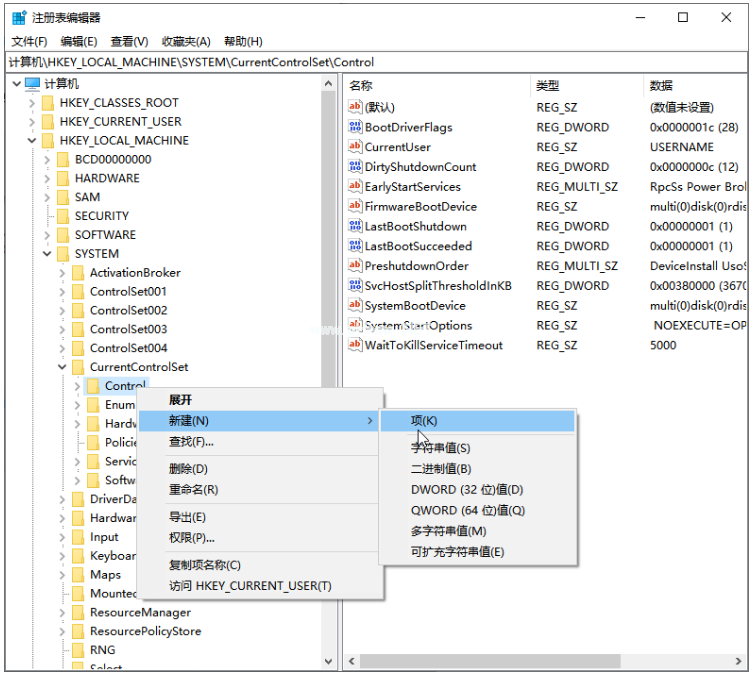Click 权限(P)... in context menu

pos(192,537)
